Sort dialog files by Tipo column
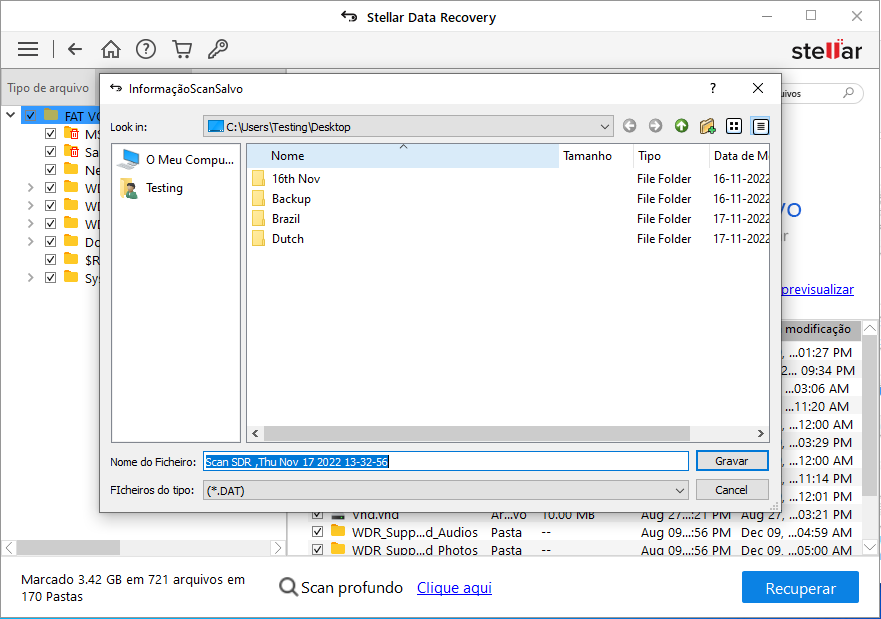 [x=671, y=156]
